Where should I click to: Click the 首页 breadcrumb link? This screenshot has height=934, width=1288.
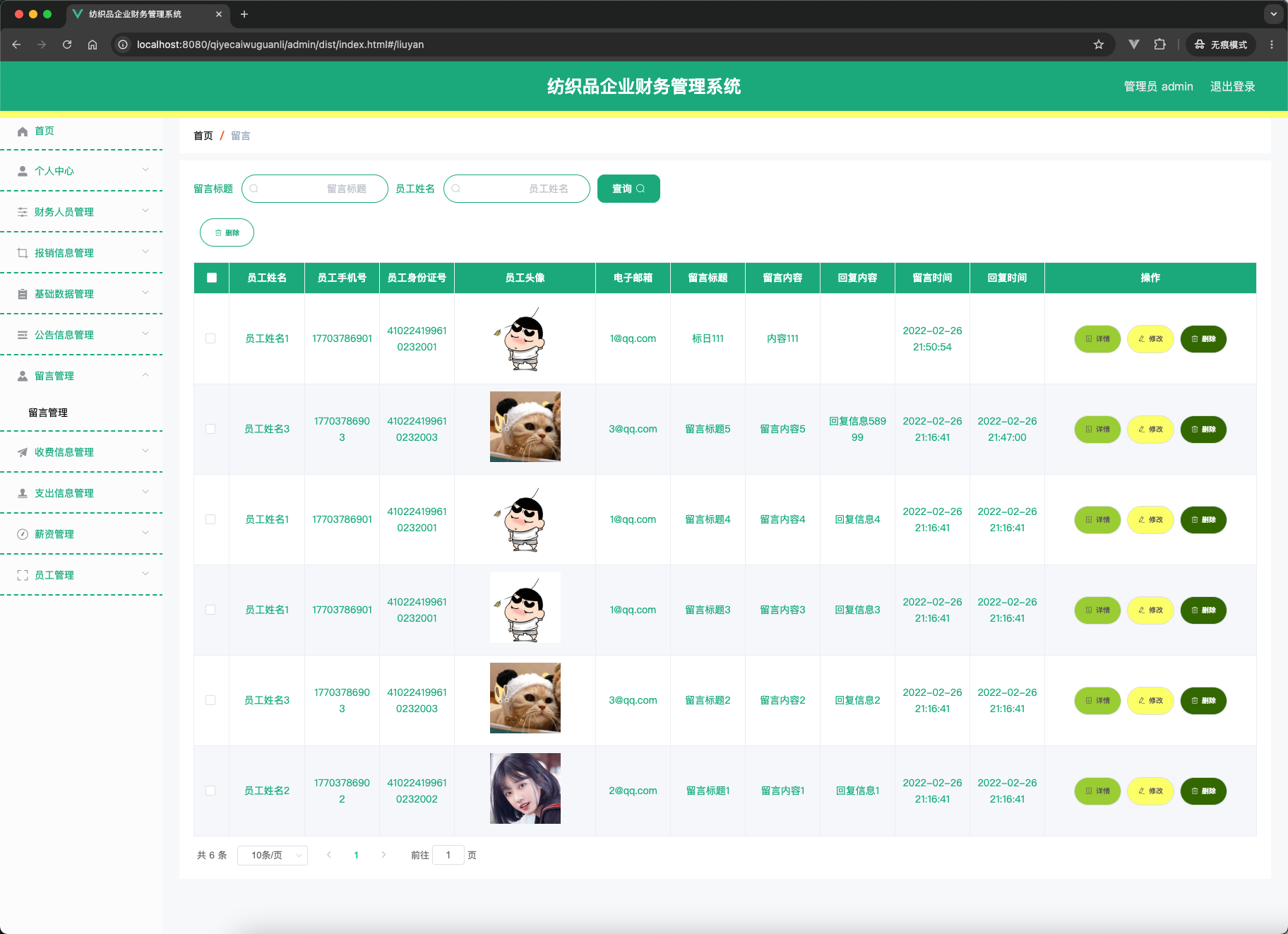(203, 136)
